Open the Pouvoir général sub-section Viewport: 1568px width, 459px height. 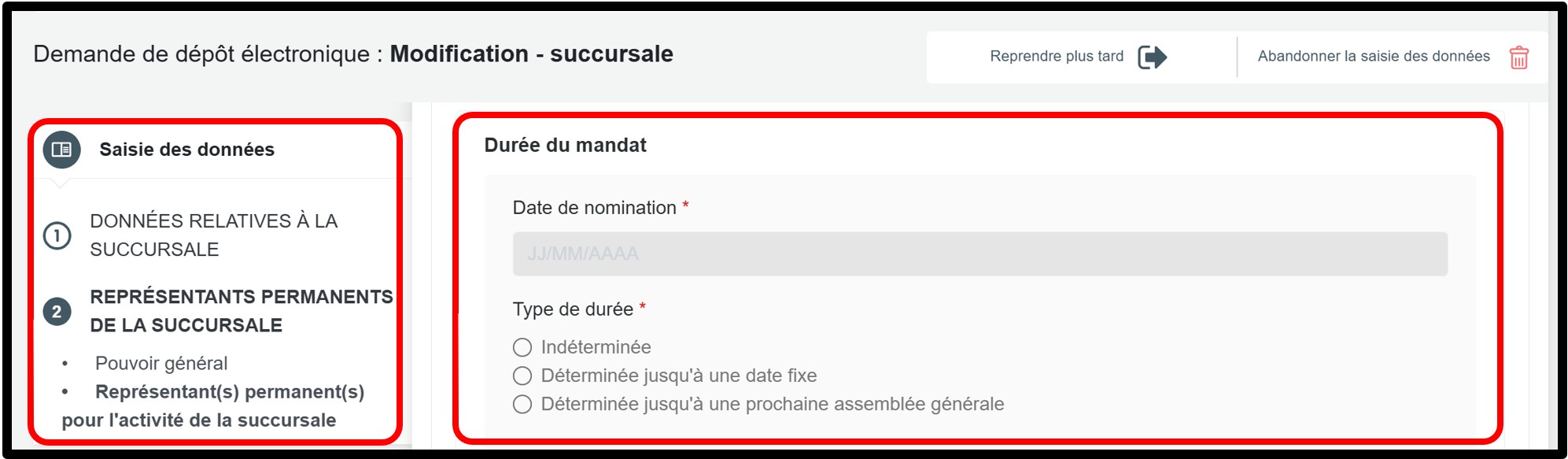click(161, 363)
